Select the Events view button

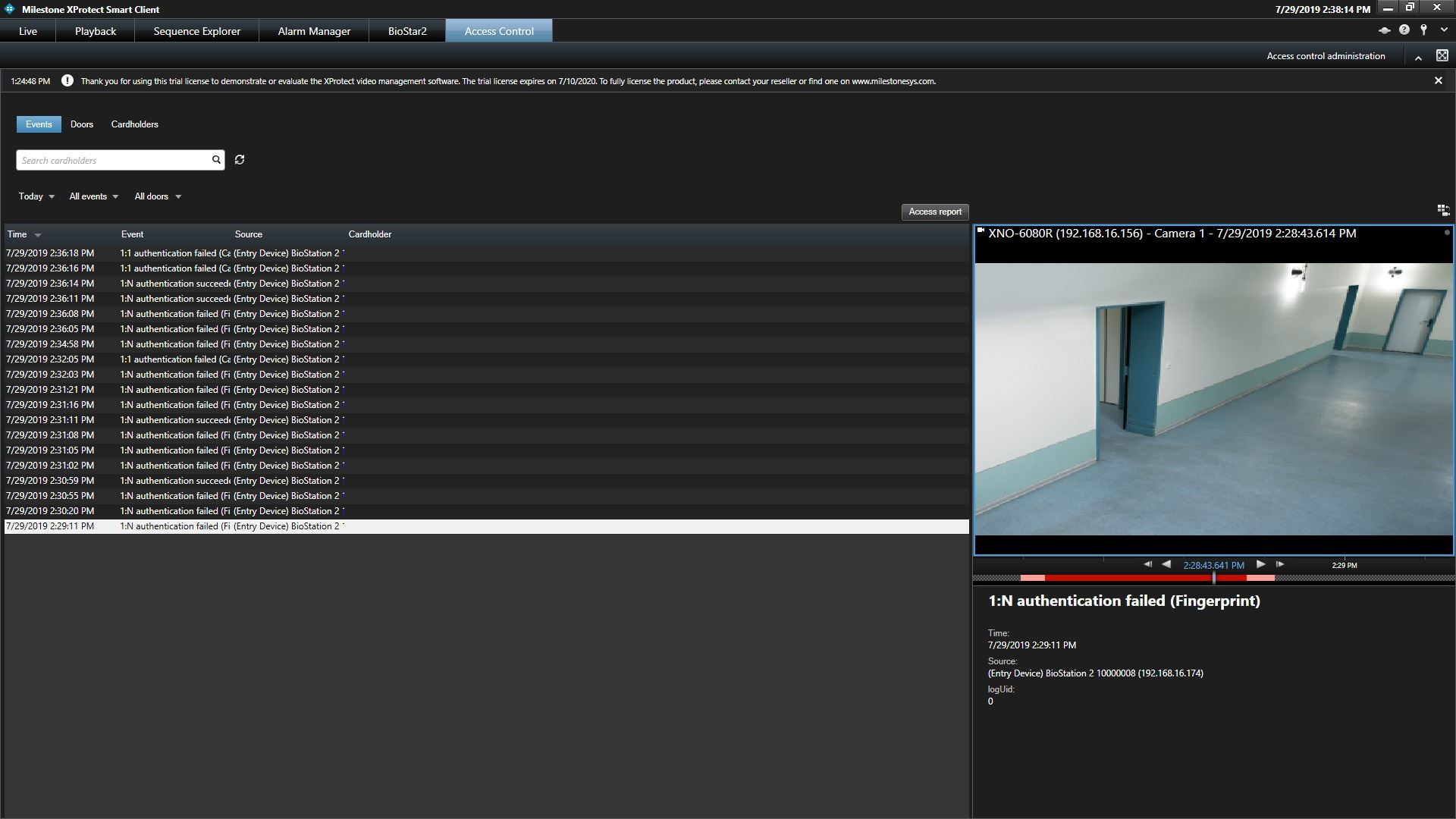click(x=39, y=124)
